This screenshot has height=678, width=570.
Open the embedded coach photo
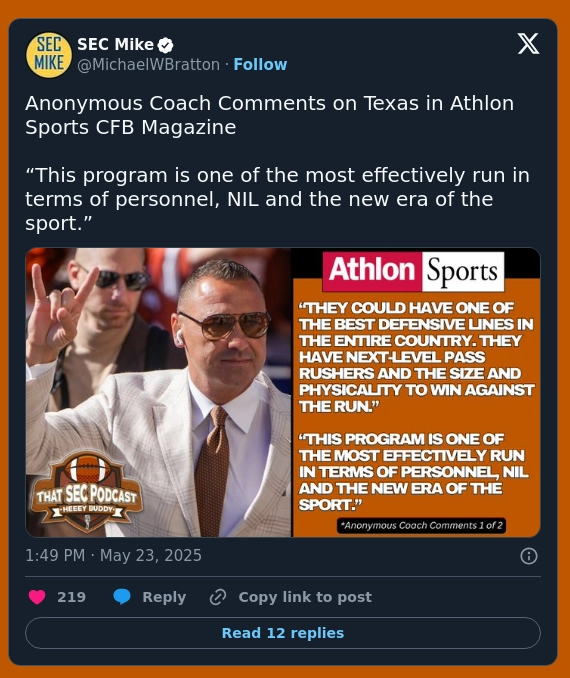point(158,392)
